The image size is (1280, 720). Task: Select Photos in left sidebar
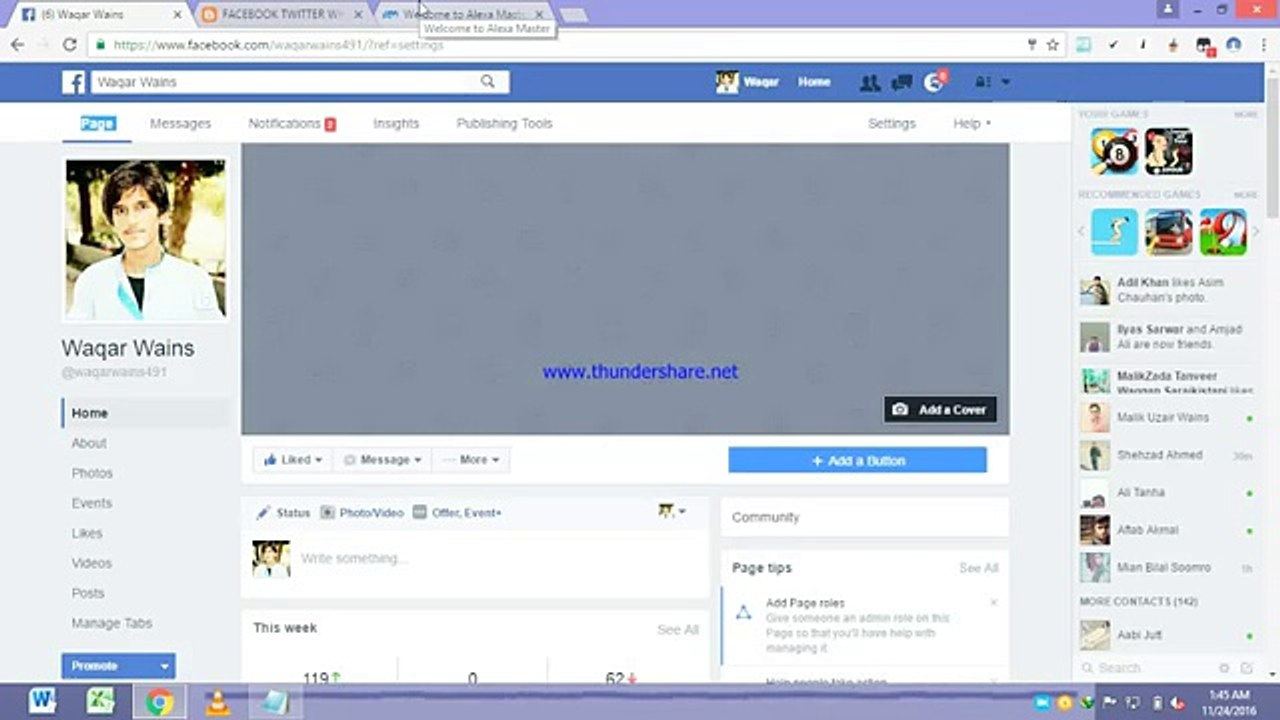click(92, 473)
